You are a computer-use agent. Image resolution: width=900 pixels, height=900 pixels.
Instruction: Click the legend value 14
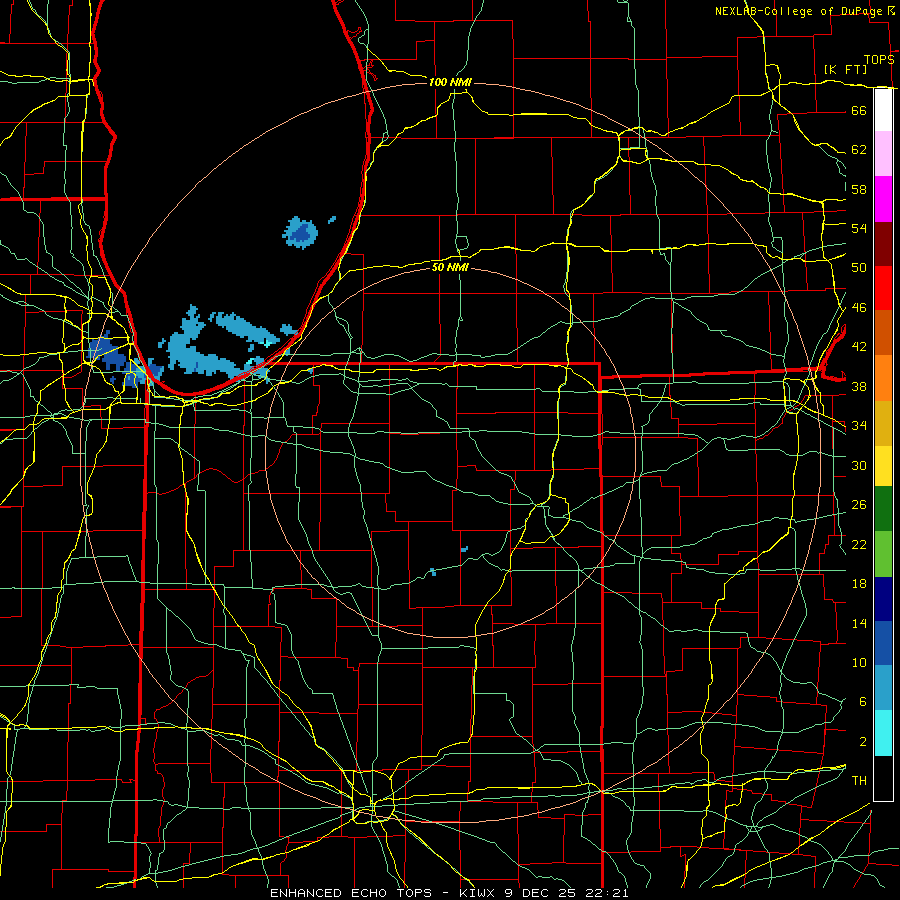point(859,623)
